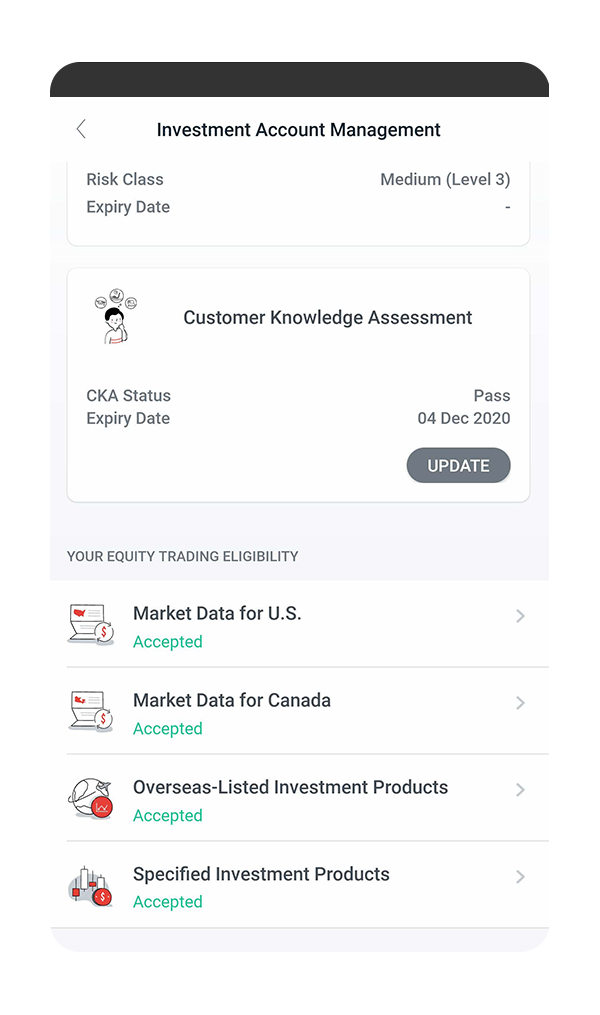Screen dimensions: 600x1015
Task: Tap the Specified Investment Products candlestick icon
Action: pyautogui.click(x=91, y=886)
